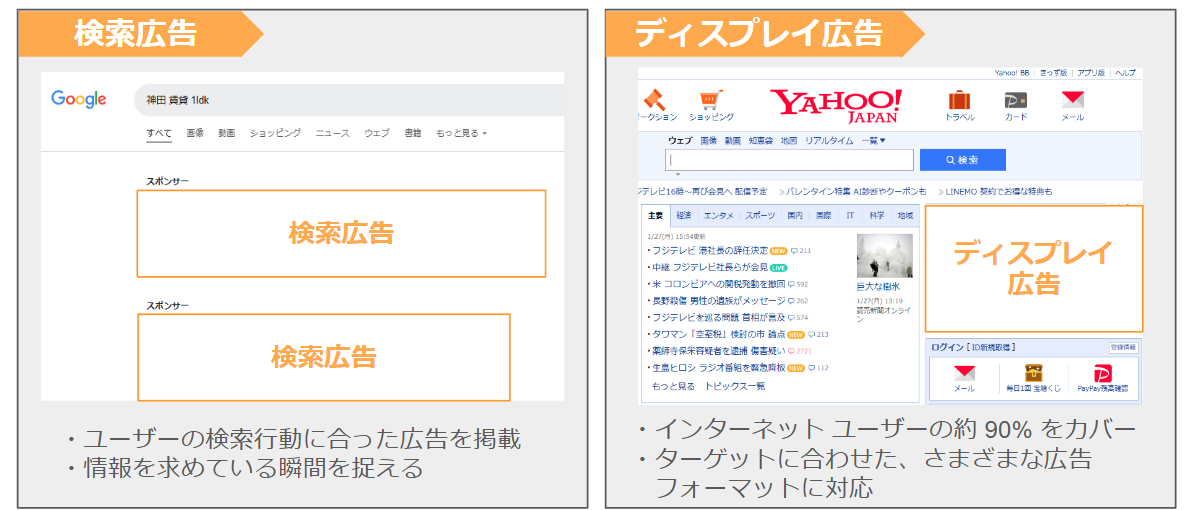This screenshot has width=1190, height=510.
Task: Open the エンタメ news tab
Action: coord(718,216)
